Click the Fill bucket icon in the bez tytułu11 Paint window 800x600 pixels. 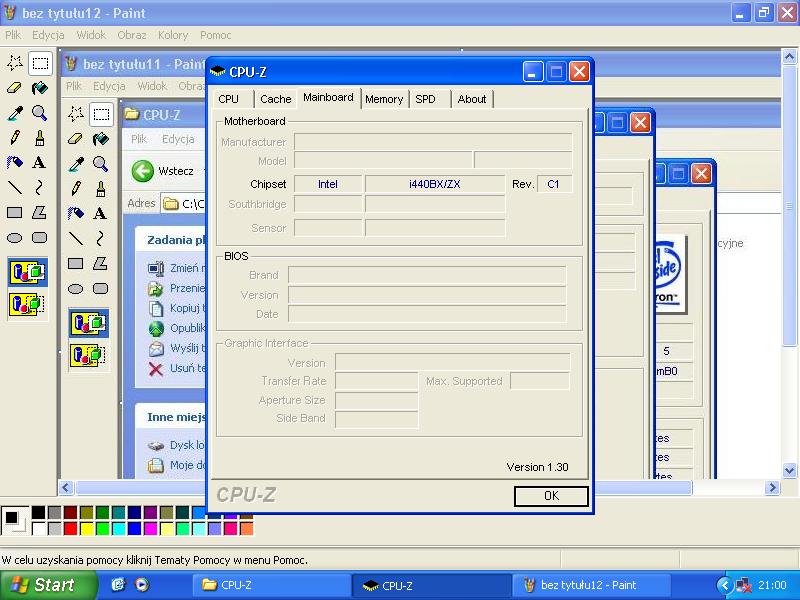(101, 138)
